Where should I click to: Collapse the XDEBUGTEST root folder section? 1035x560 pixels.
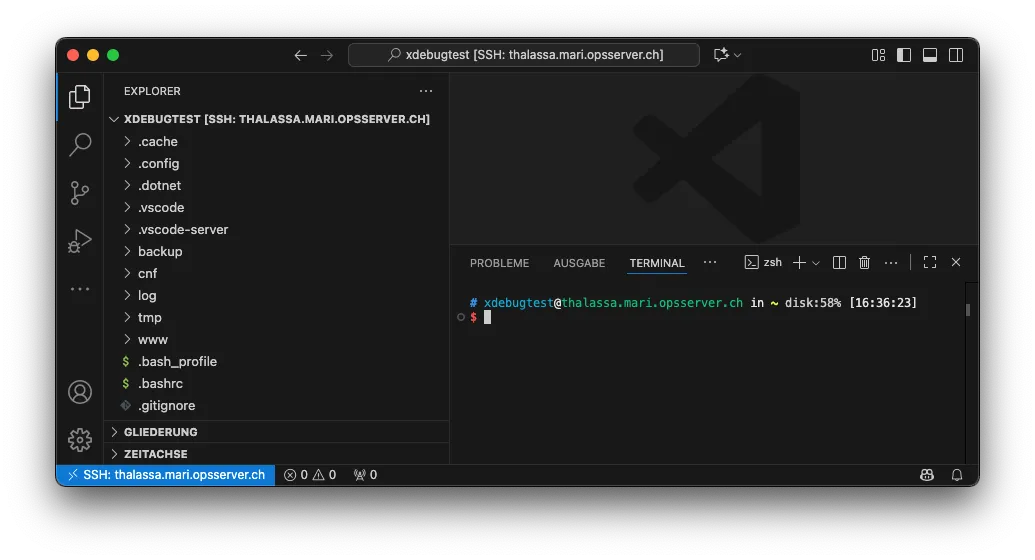coord(277,119)
